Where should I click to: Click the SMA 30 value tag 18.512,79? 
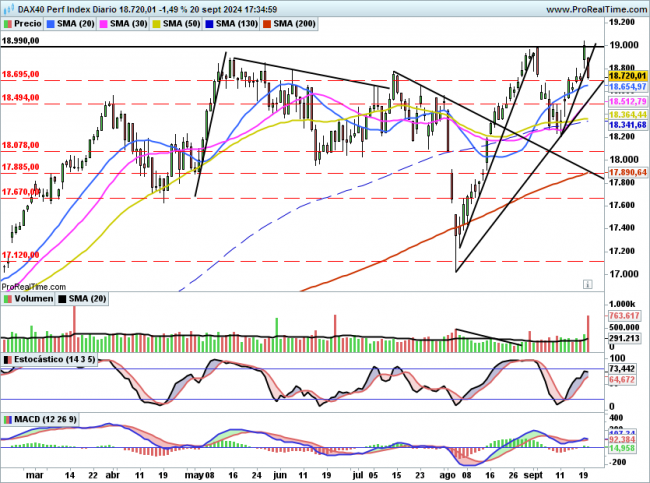click(x=627, y=102)
